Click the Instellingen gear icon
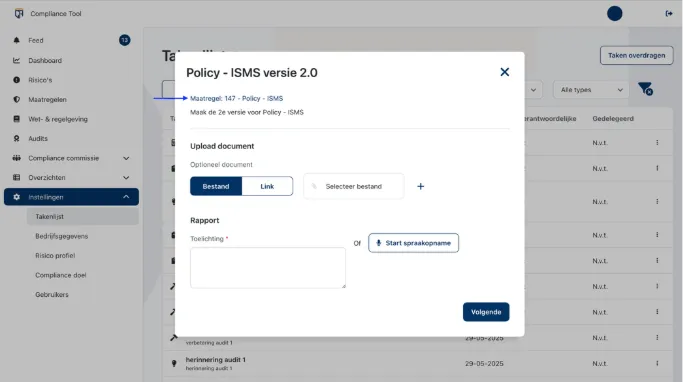 coord(17,197)
